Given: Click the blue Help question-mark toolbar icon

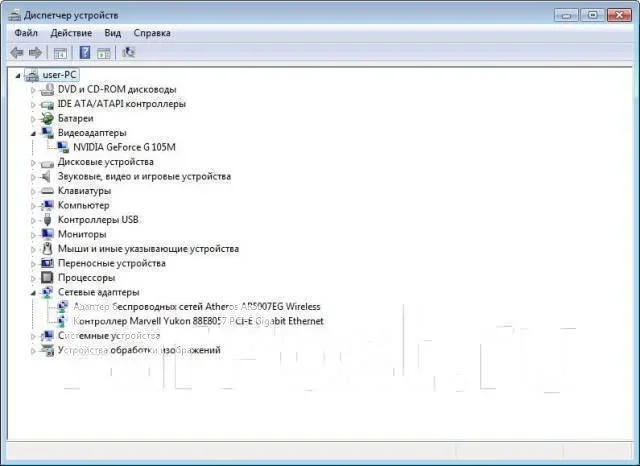Looking at the screenshot, I should (85, 52).
